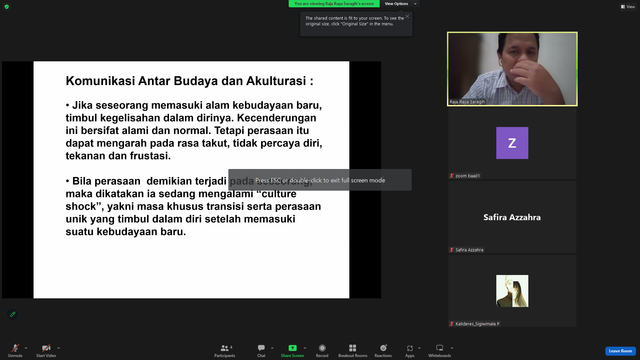This screenshot has width=640, height=360.
Task: Open the View Options dropdown
Action: [x=401, y=4]
